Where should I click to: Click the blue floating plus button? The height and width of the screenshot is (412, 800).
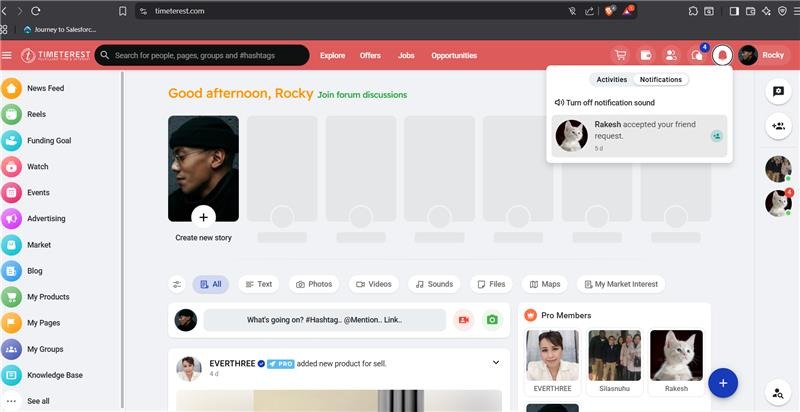coord(722,383)
